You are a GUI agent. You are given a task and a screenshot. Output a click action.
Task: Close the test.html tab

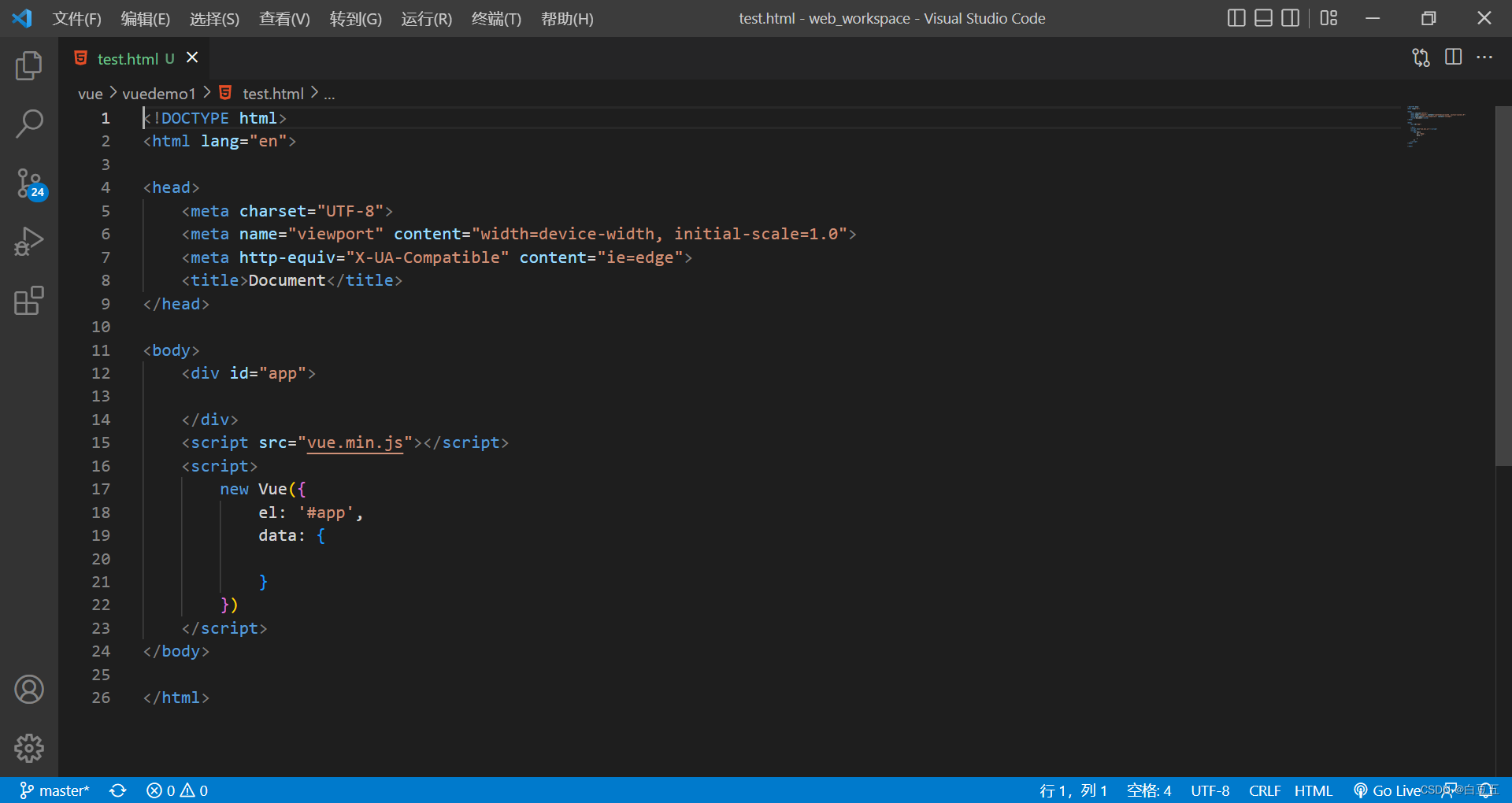coord(192,57)
